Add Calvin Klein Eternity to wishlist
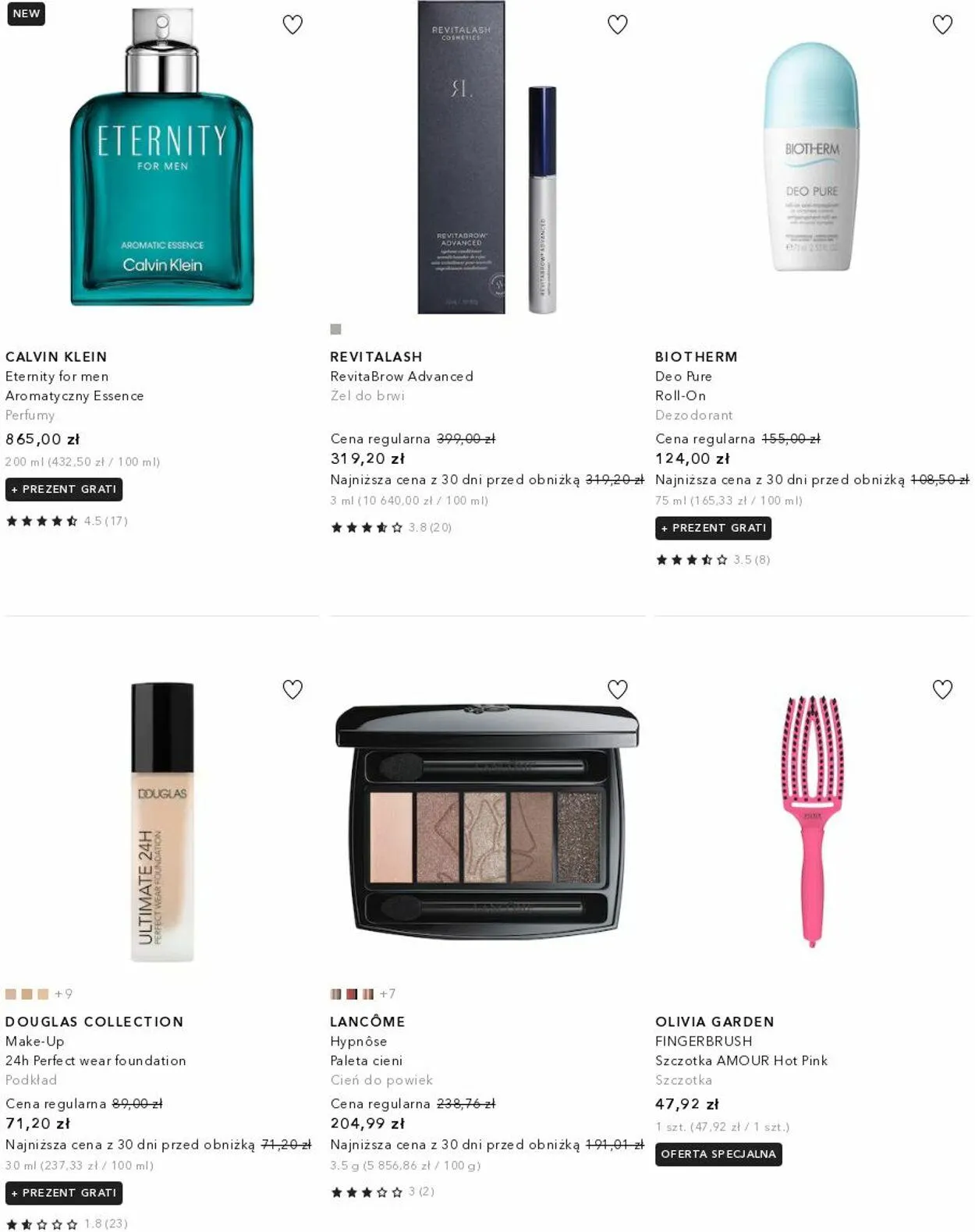The width and height of the screenshot is (975, 1232). [x=292, y=25]
